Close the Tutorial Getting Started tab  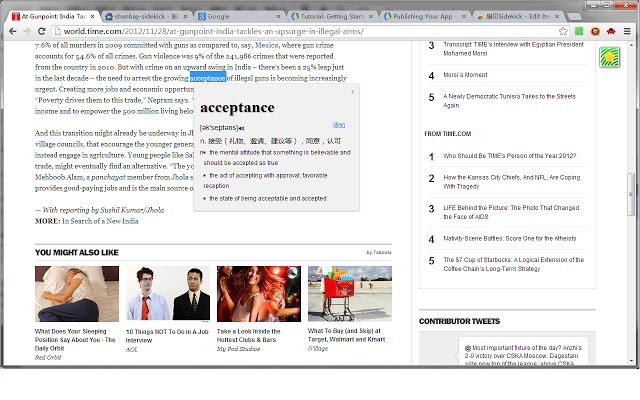tap(371, 16)
